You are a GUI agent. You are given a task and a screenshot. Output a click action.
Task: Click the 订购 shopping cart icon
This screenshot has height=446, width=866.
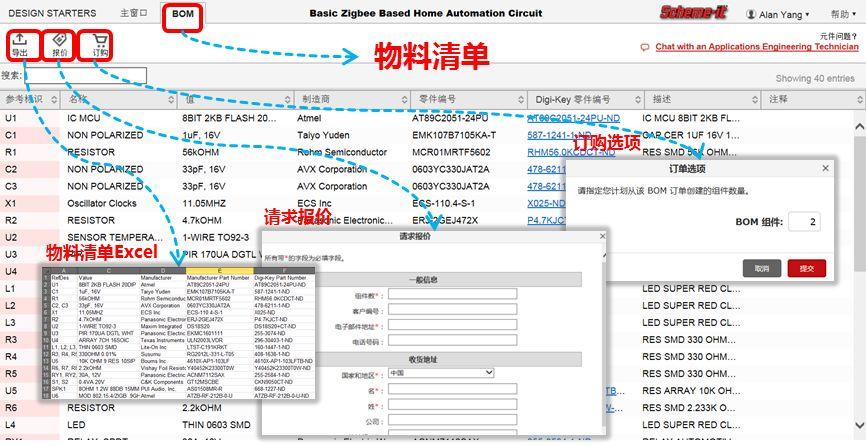100,40
